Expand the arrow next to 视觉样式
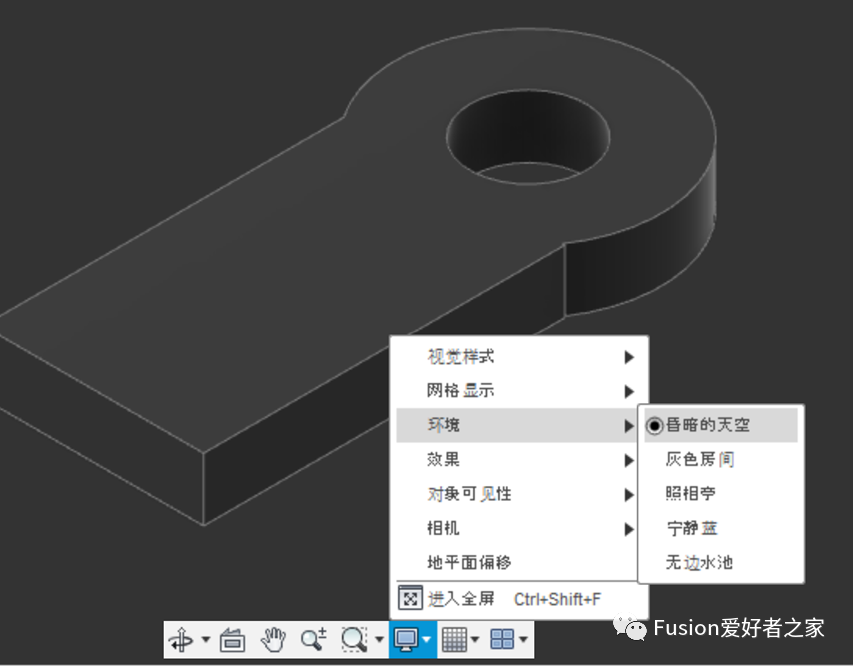853x666 pixels. click(629, 357)
